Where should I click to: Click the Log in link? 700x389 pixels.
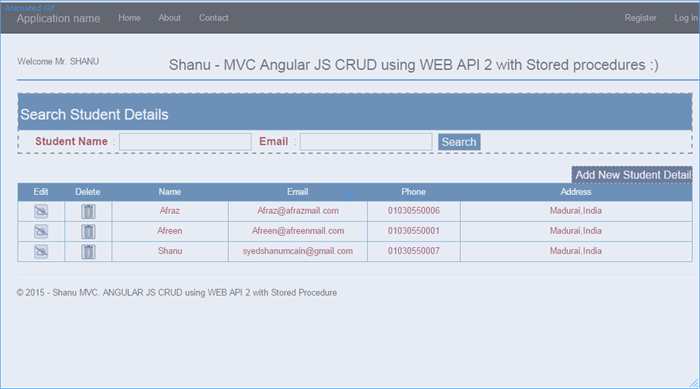pos(686,18)
